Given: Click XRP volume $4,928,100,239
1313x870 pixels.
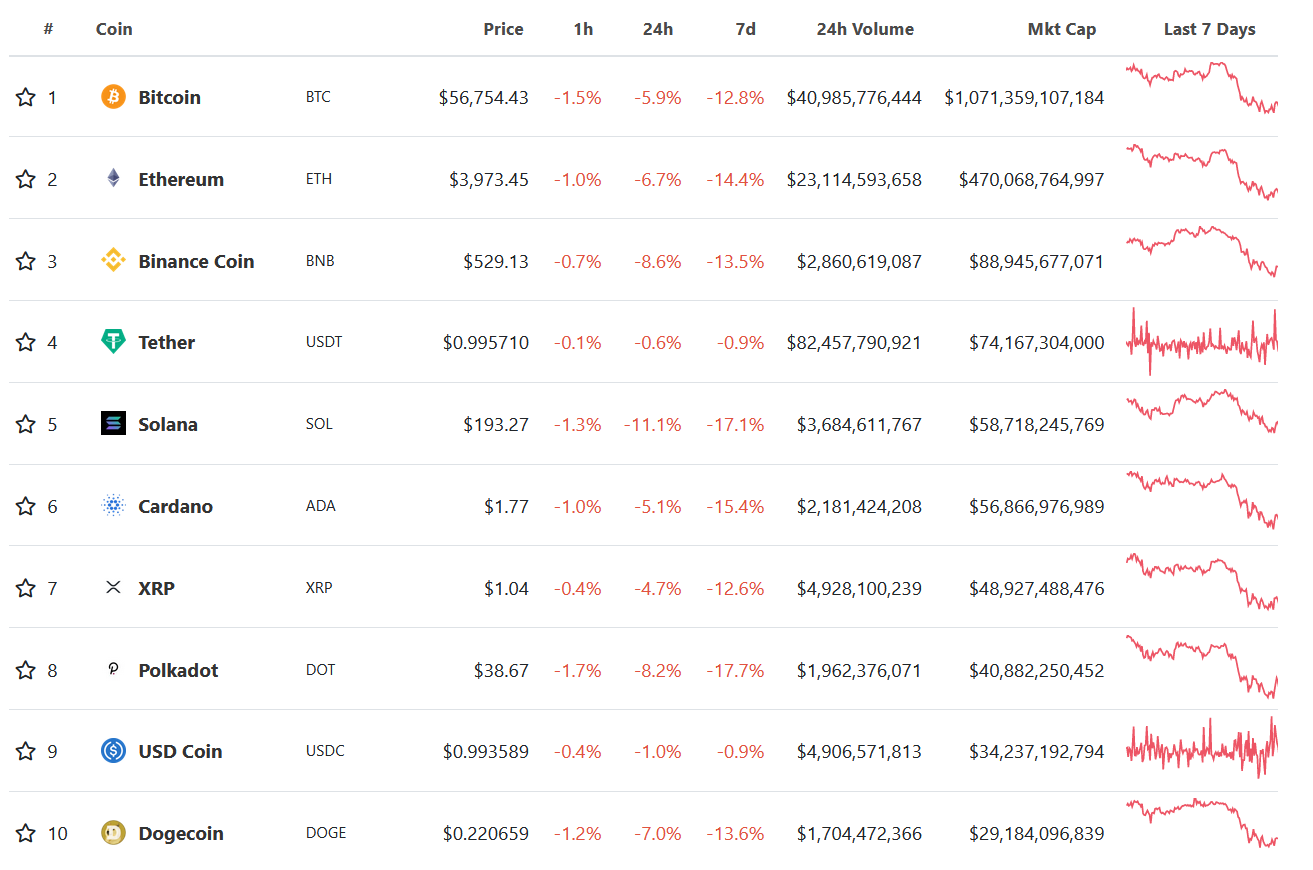Looking at the screenshot, I should click(x=859, y=588).
